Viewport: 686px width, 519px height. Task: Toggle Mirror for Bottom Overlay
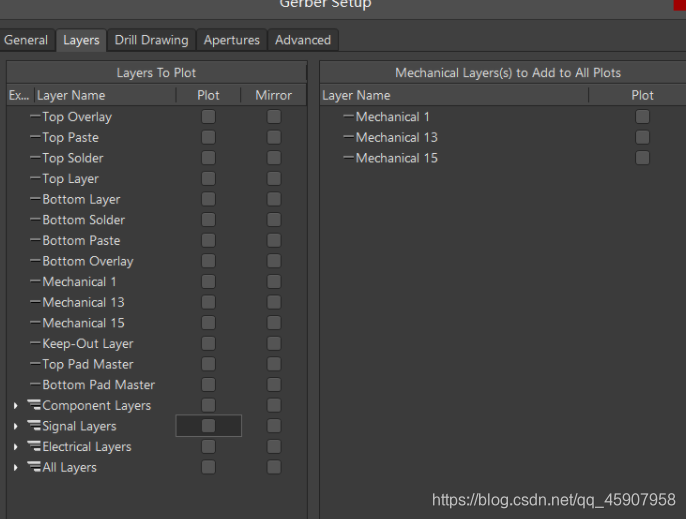coord(274,261)
